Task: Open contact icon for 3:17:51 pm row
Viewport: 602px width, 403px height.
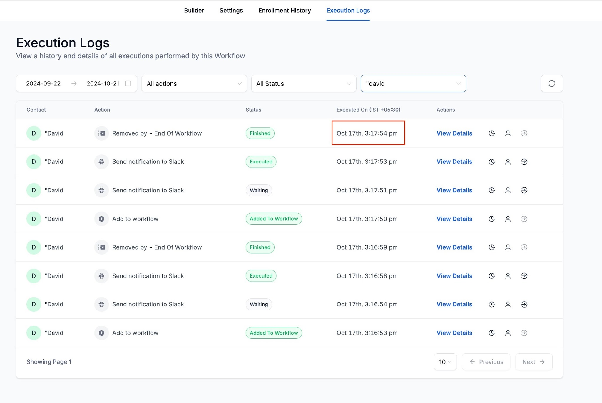Action: (508, 190)
